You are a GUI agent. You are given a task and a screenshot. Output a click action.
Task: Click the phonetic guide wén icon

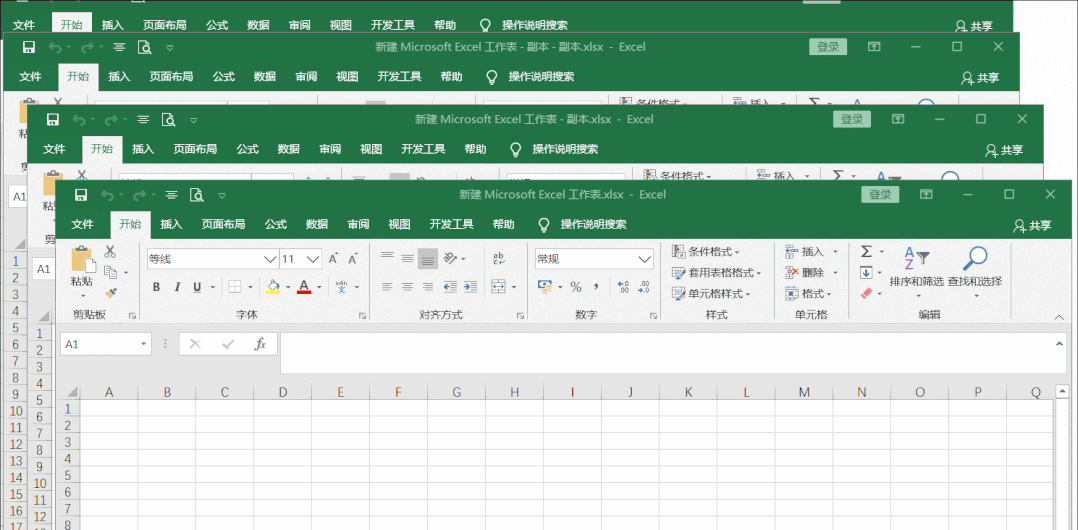342,287
